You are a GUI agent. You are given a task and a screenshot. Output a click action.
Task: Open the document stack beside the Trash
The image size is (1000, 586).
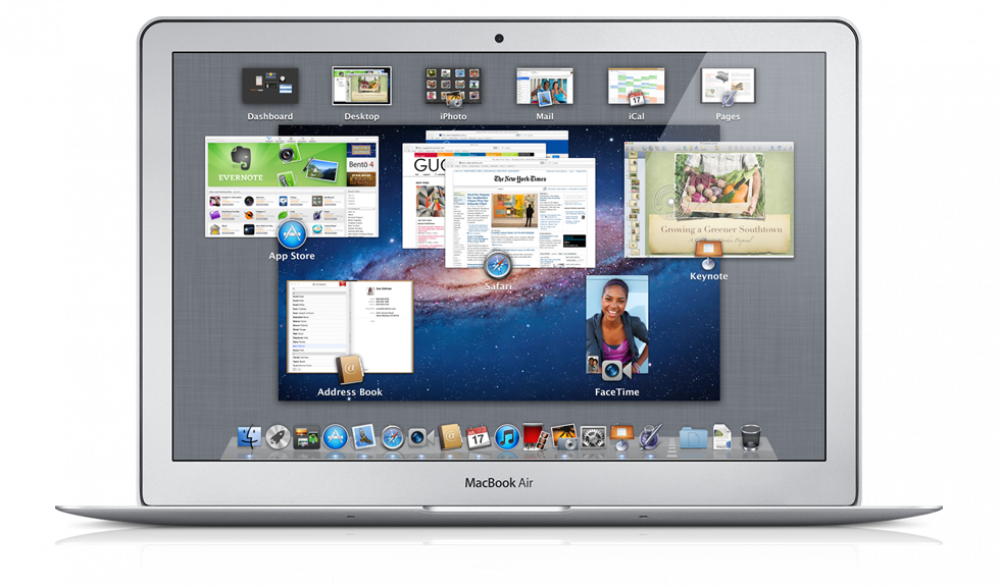click(x=722, y=437)
